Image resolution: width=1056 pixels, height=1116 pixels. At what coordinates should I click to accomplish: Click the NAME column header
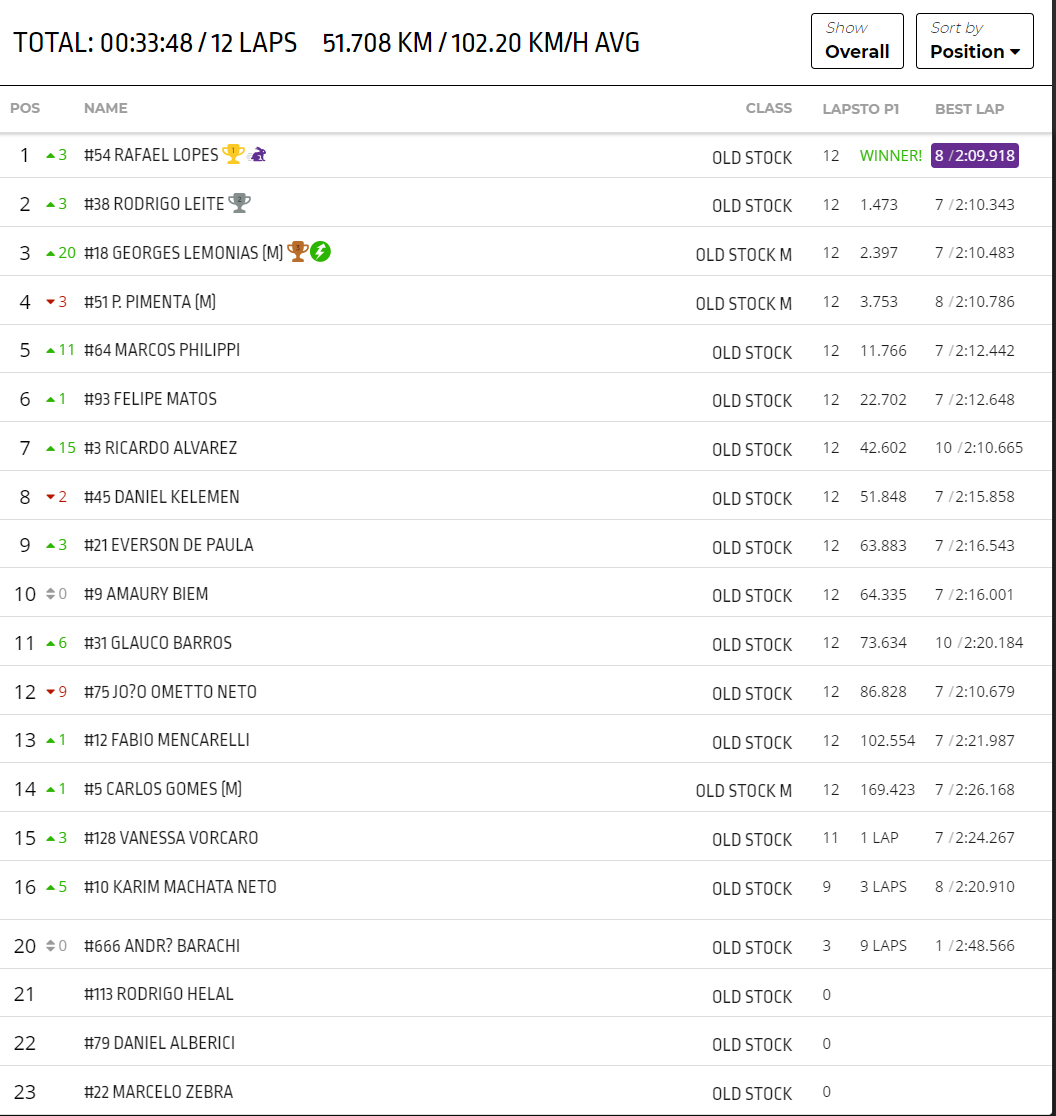coord(105,108)
